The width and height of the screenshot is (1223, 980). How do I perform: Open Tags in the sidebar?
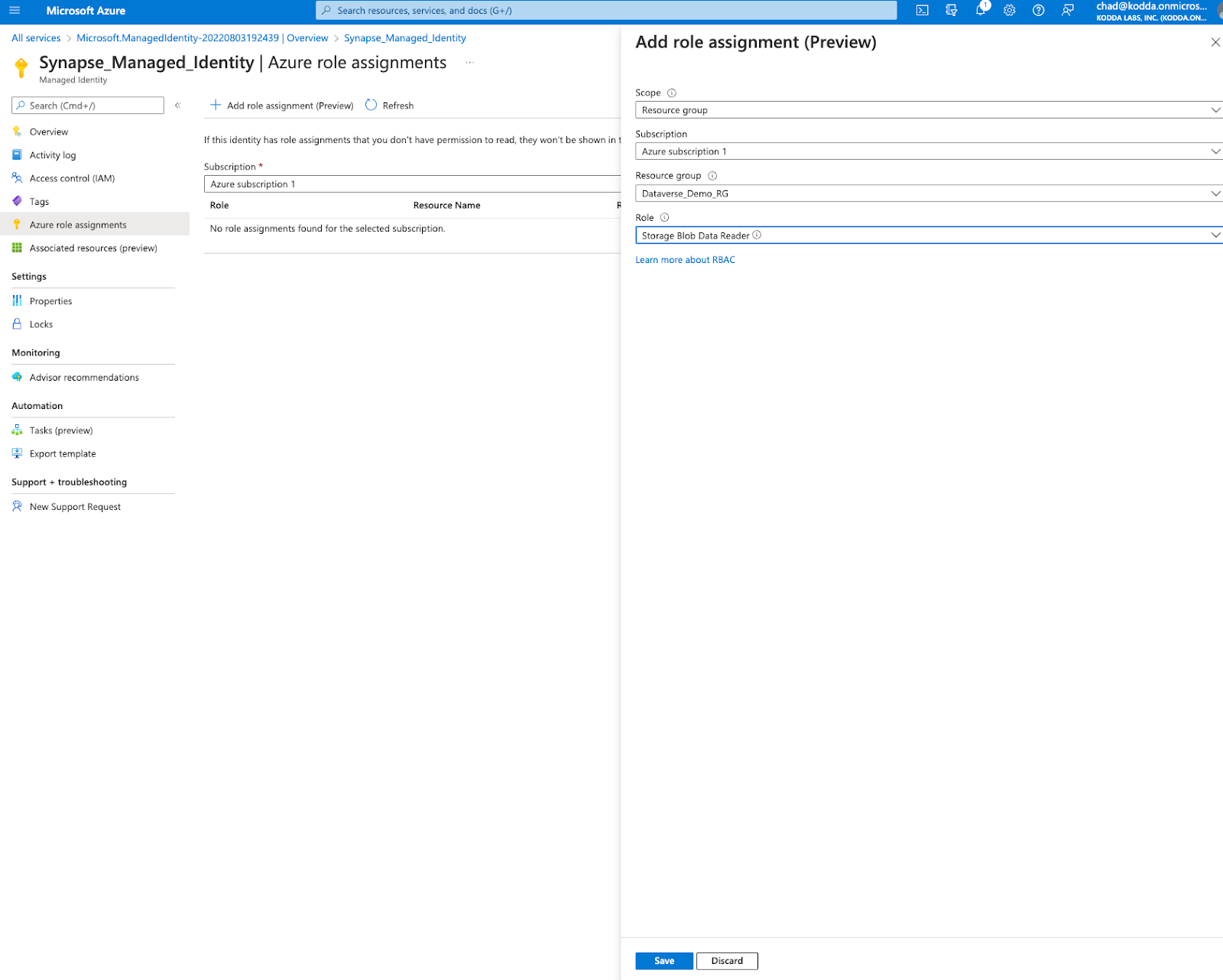pyautogui.click(x=39, y=202)
